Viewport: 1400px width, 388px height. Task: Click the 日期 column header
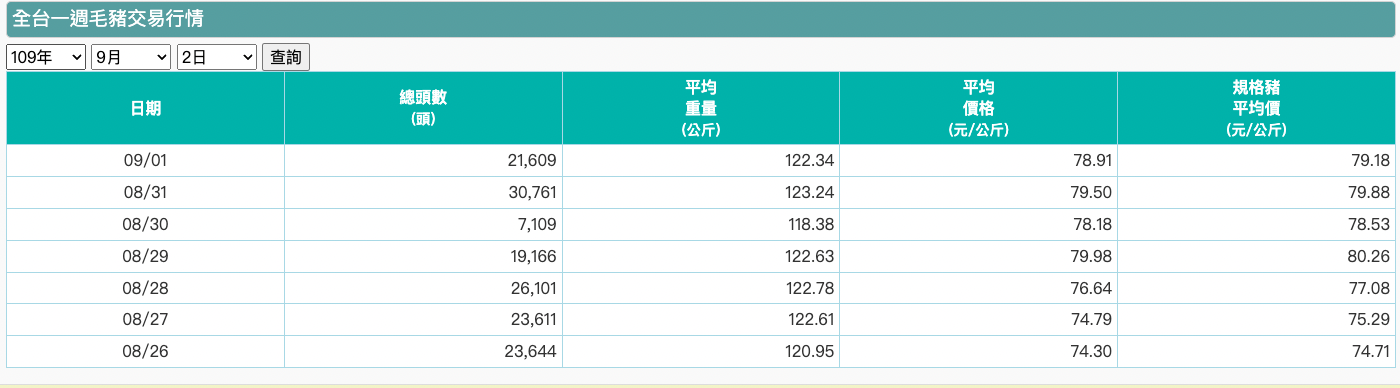146,109
